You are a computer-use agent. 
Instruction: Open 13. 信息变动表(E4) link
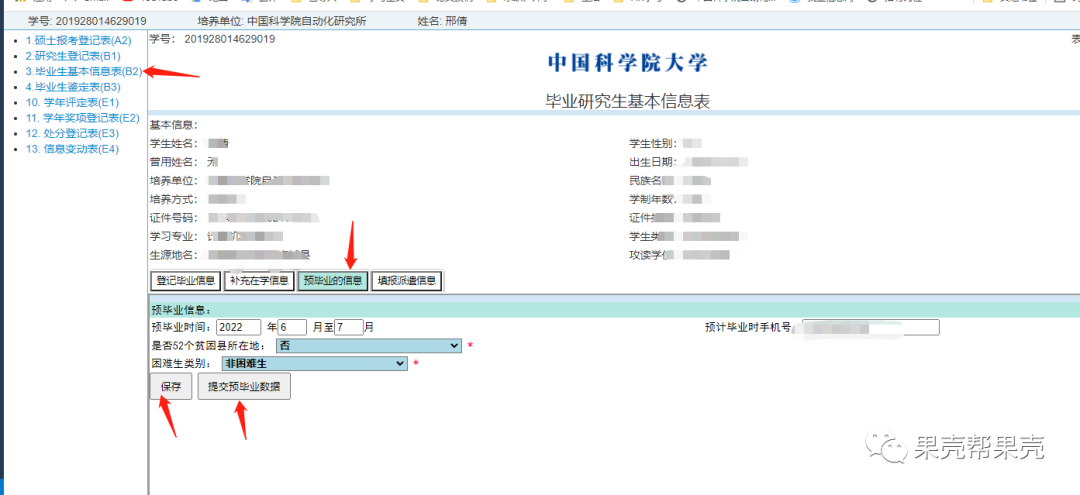[x=72, y=149]
